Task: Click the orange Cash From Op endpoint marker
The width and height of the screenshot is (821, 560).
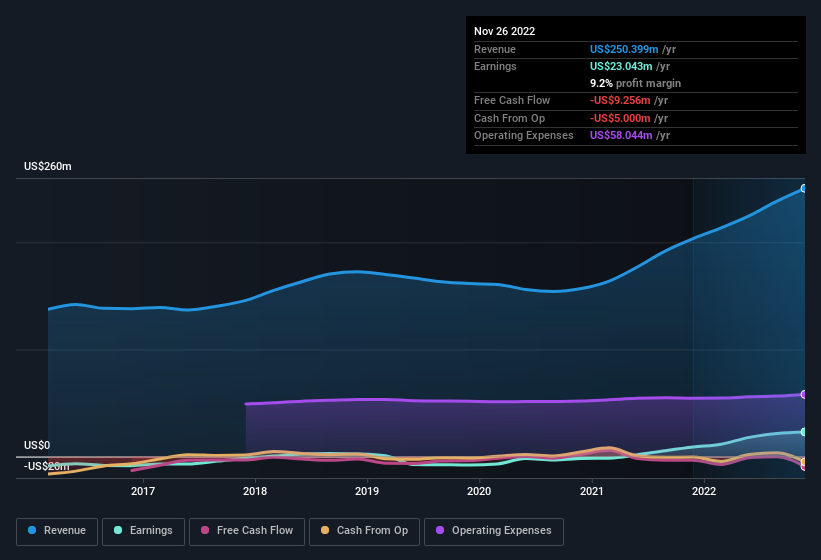Action: pos(804,462)
